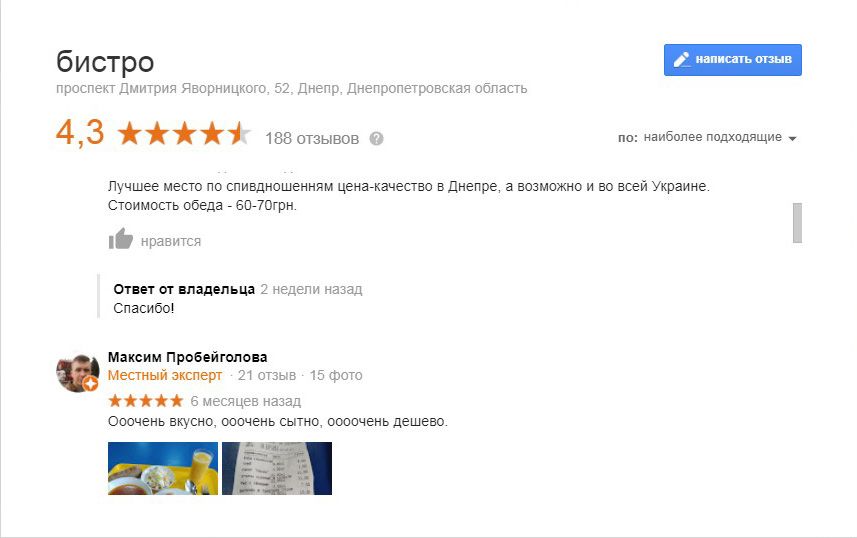Open Максим Пробейголова's profile avatar

[77, 372]
